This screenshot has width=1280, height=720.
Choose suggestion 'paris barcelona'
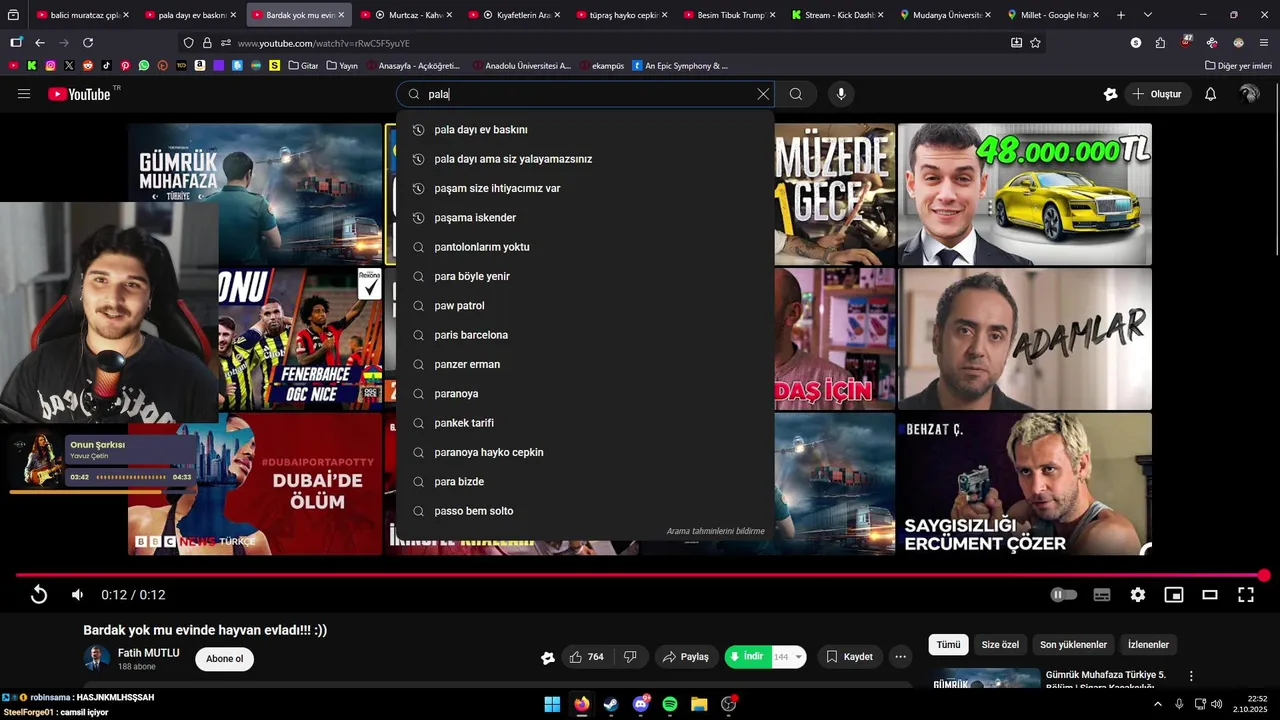585,335
